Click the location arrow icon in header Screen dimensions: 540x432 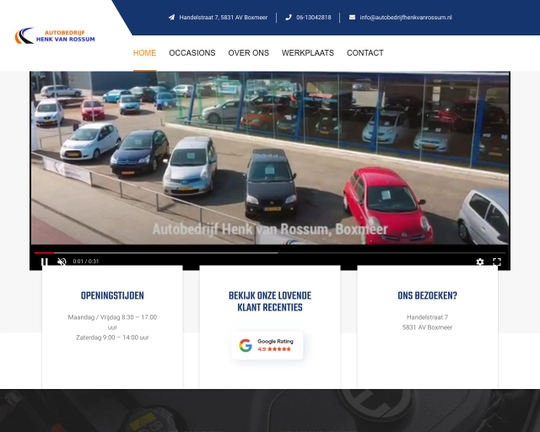pyautogui.click(x=172, y=17)
